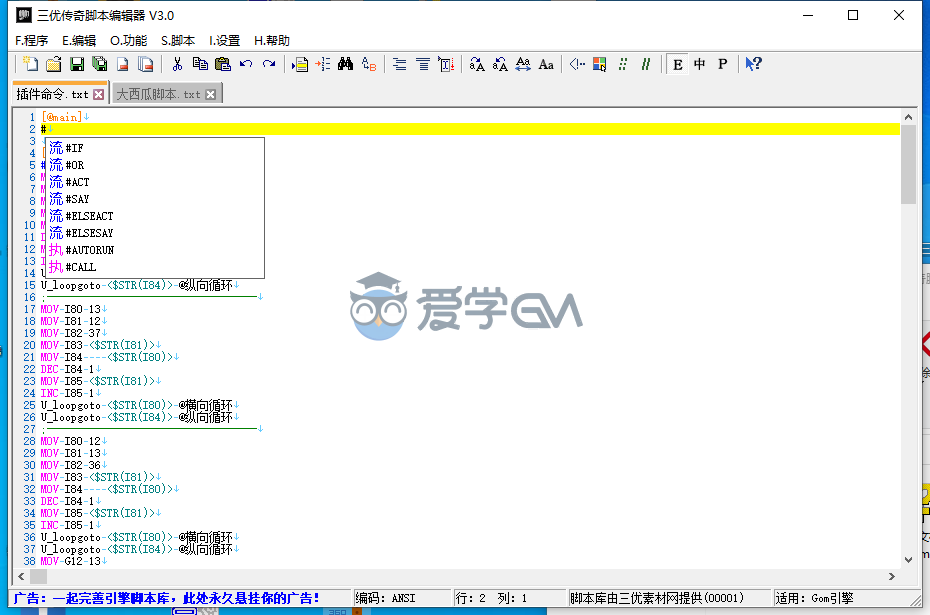
Task: Undo the last edit
Action: (246, 64)
